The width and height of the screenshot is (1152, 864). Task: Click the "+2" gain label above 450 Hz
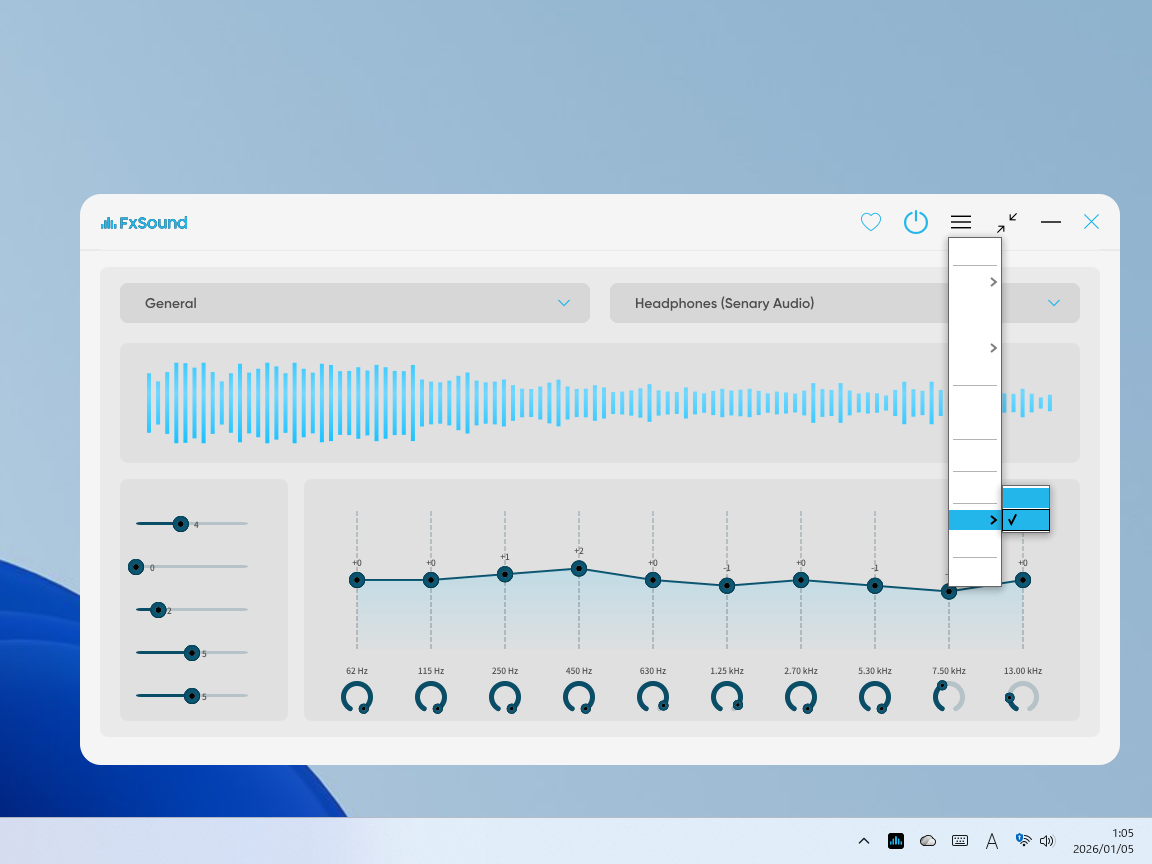point(579,551)
